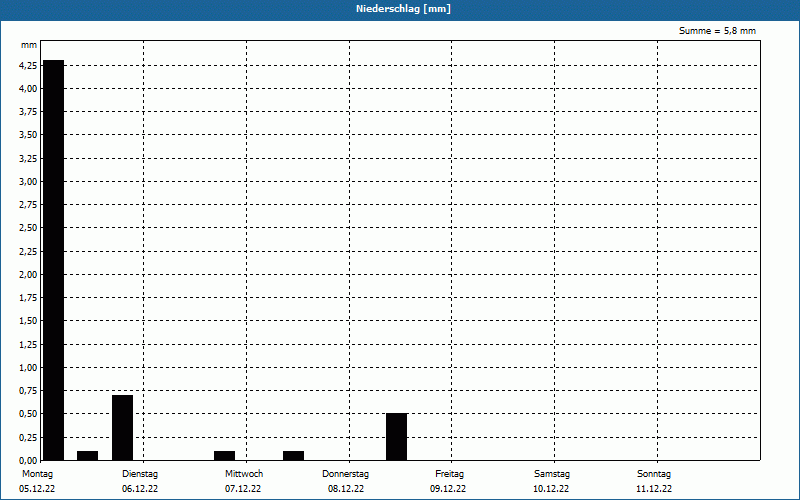
Task: Click the 0,50 y-axis value
Action: 28,414
